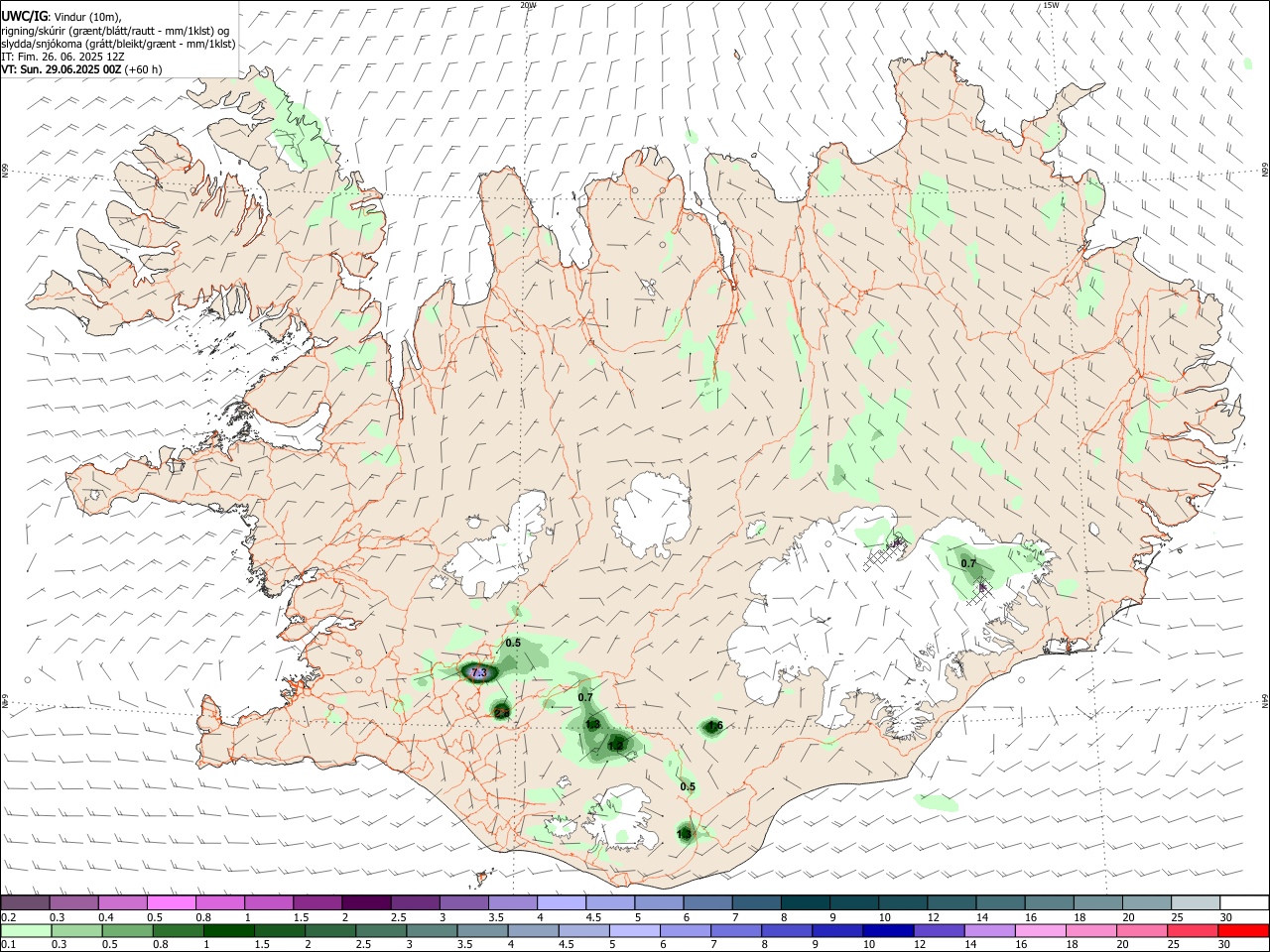Click the 'slydda/snjókoma' legend description line

click(118, 44)
